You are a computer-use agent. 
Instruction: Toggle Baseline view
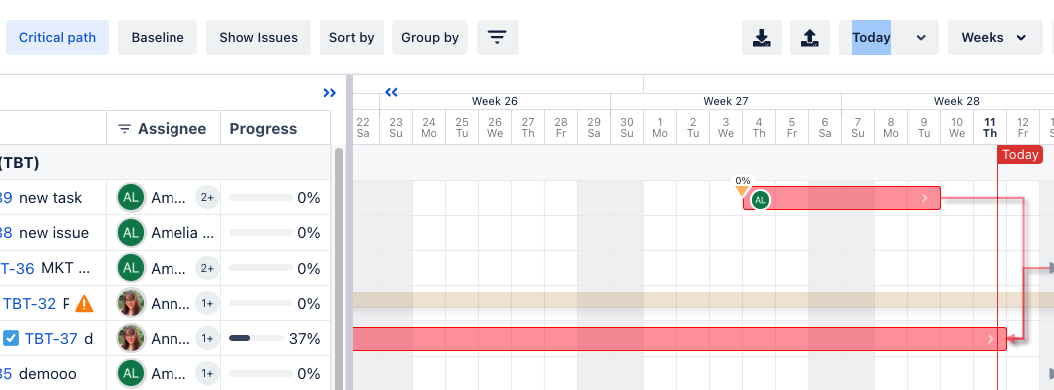coord(157,38)
